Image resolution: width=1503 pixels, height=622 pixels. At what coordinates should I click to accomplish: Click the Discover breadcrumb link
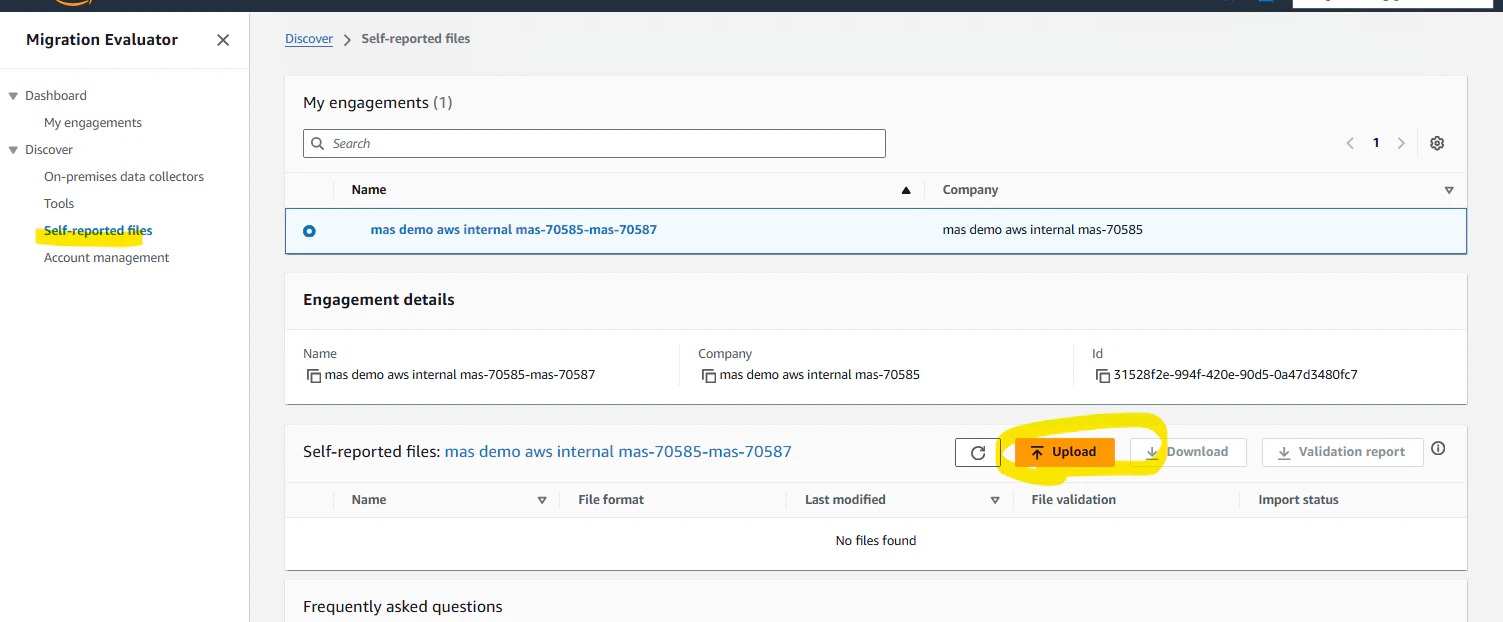point(309,39)
